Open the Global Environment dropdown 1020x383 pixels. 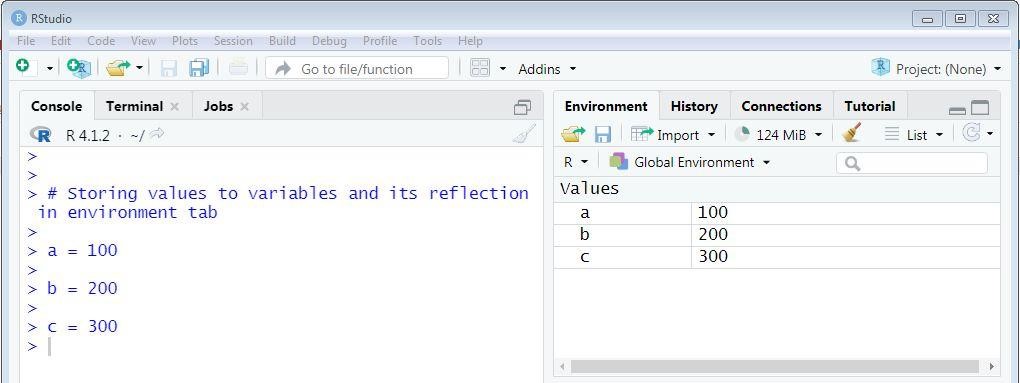click(x=690, y=162)
